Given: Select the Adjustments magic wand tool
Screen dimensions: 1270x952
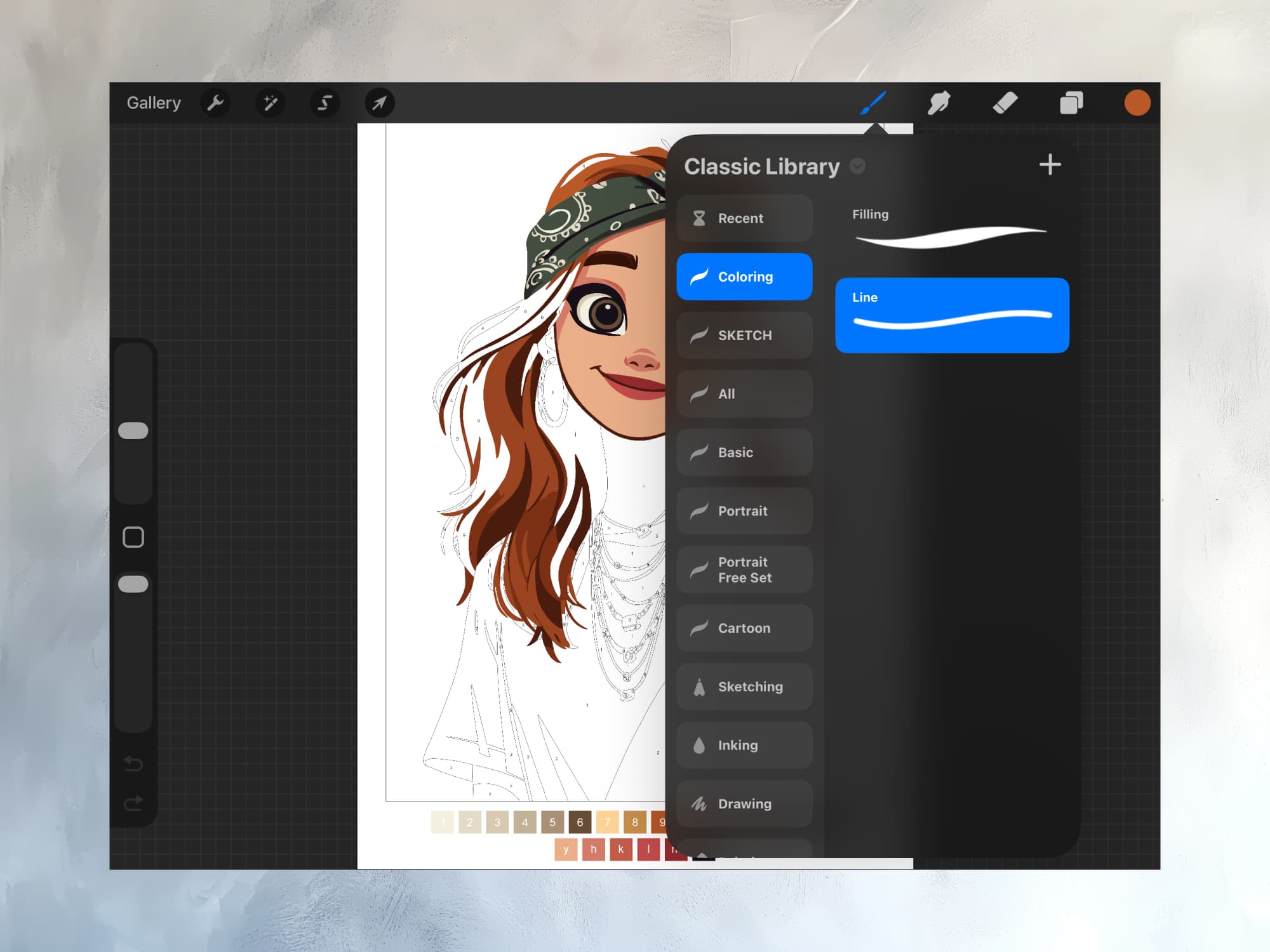Looking at the screenshot, I should tap(270, 103).
